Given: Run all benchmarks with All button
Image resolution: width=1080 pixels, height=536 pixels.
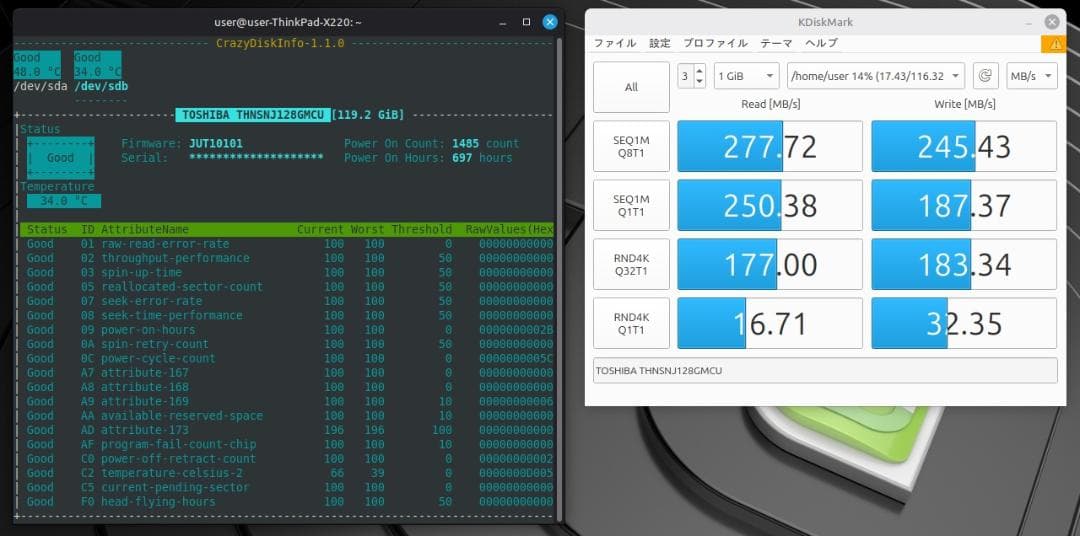Looking at the screenshot, I should click(x=631, y=87).
